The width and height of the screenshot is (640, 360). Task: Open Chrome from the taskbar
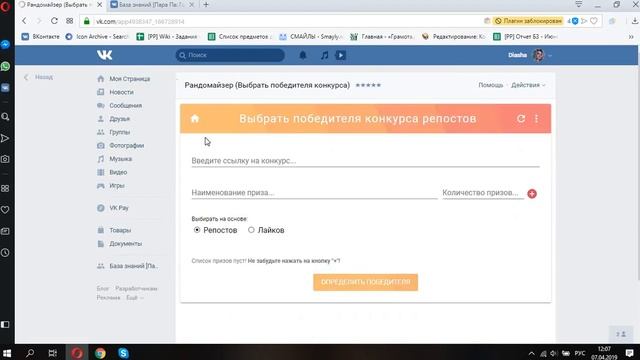click(100, 353)
